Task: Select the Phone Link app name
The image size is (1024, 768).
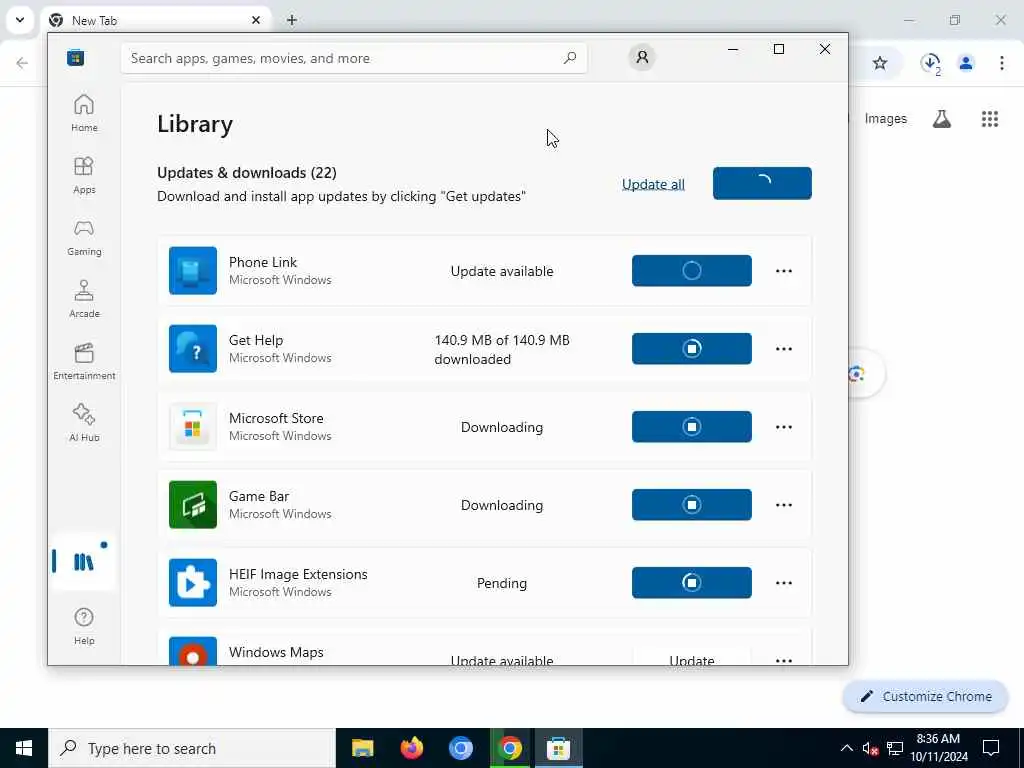Action: click(x=263, y=262)
